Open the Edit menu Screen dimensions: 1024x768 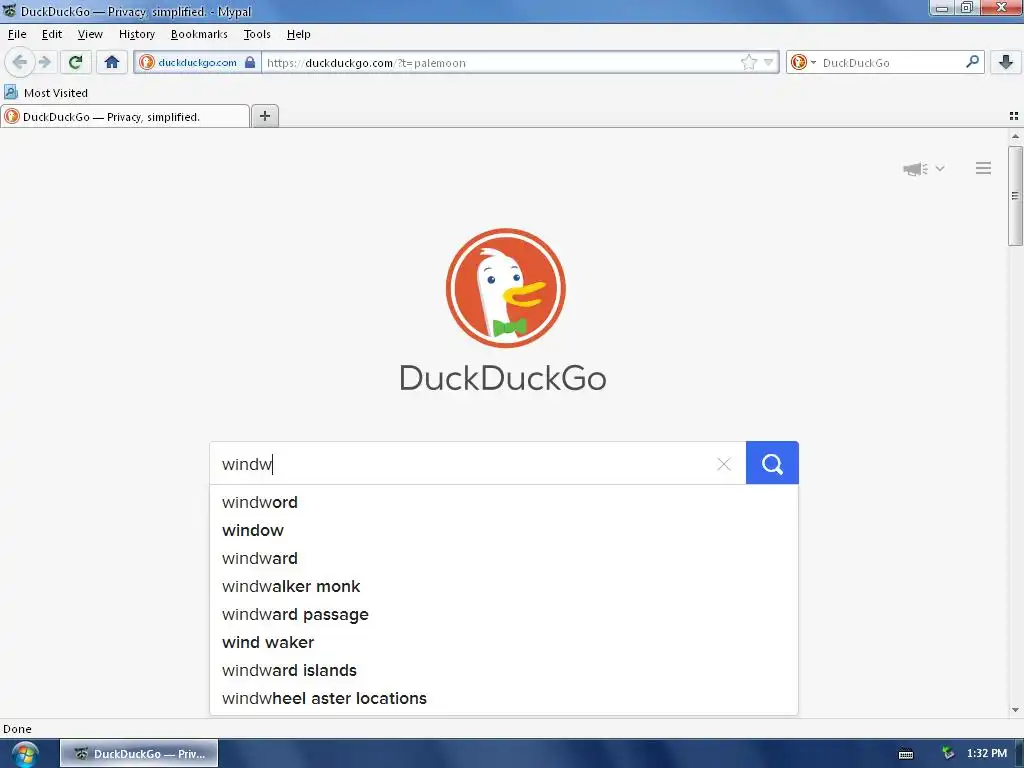click(52, 34)
